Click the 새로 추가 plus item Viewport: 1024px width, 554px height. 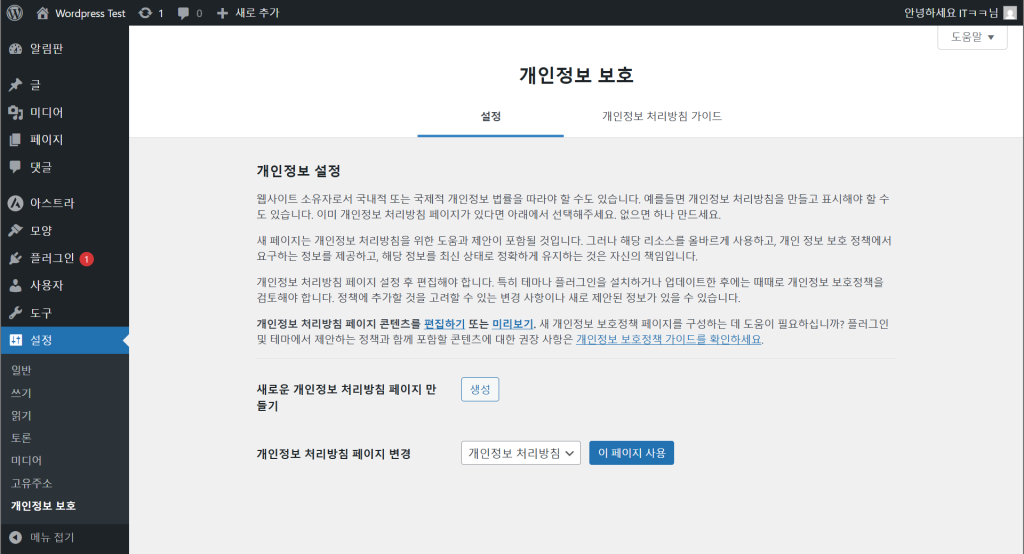248,13
